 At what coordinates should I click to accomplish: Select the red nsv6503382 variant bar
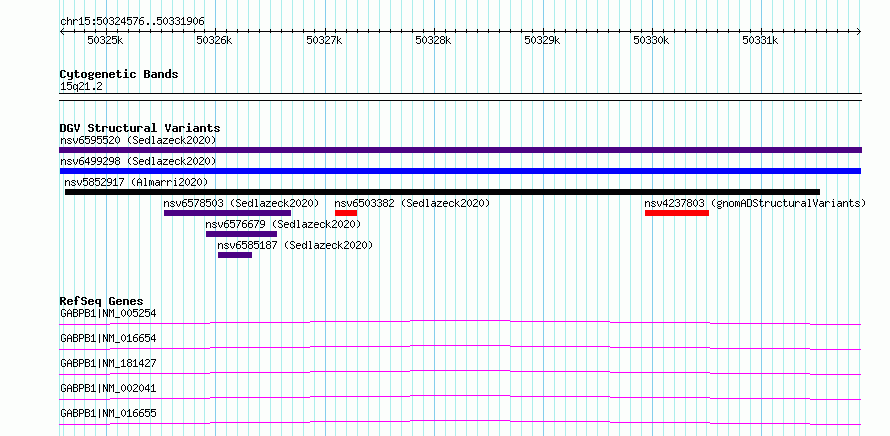pos(346,213)
